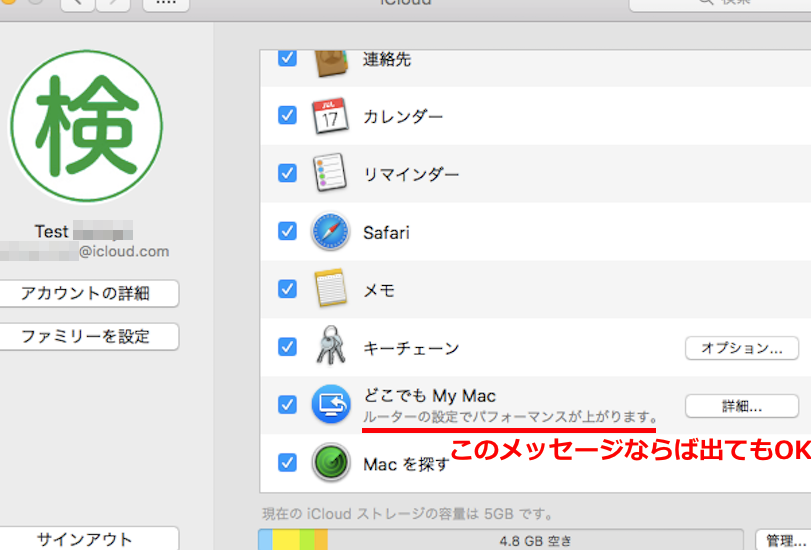811x550 pixels.
Task: Click the 連絡先 label
Action: (x=387, y=60)
